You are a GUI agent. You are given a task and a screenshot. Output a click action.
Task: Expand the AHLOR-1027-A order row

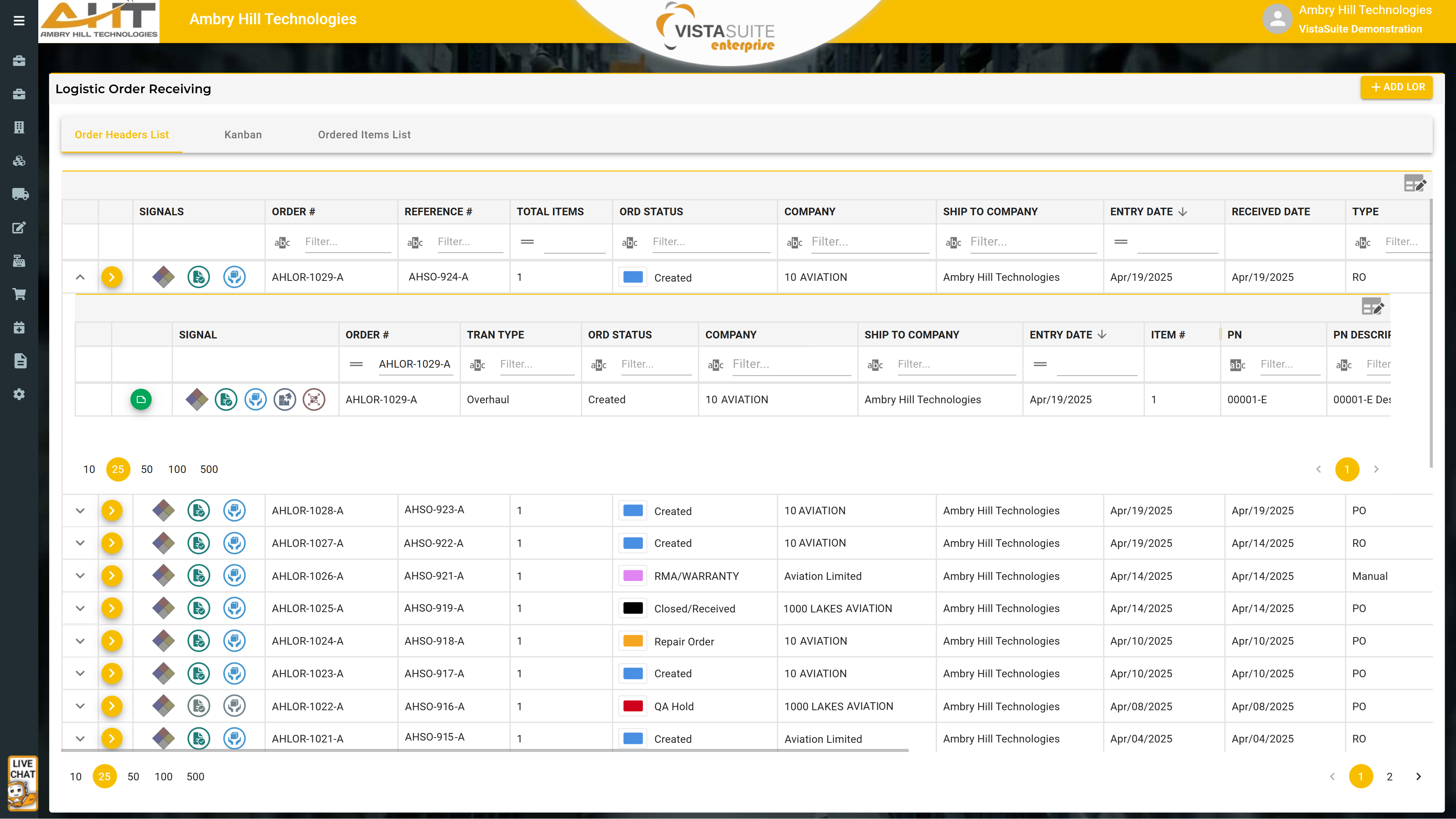[80, 543]
